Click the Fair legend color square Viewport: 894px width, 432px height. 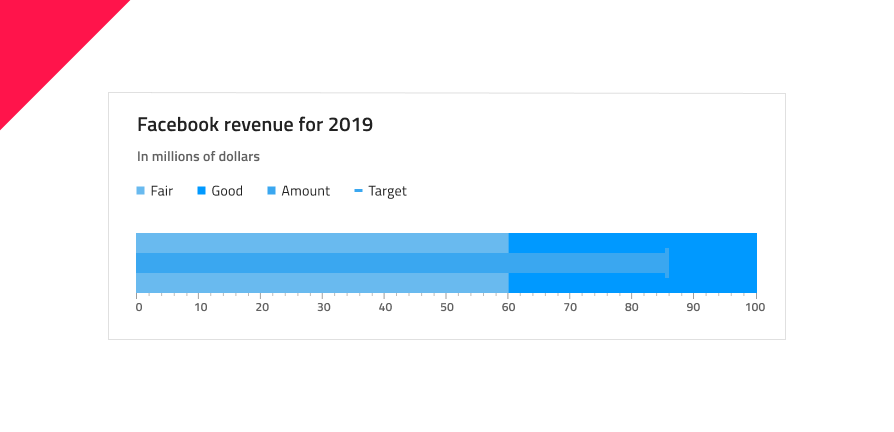click(141, 191)
